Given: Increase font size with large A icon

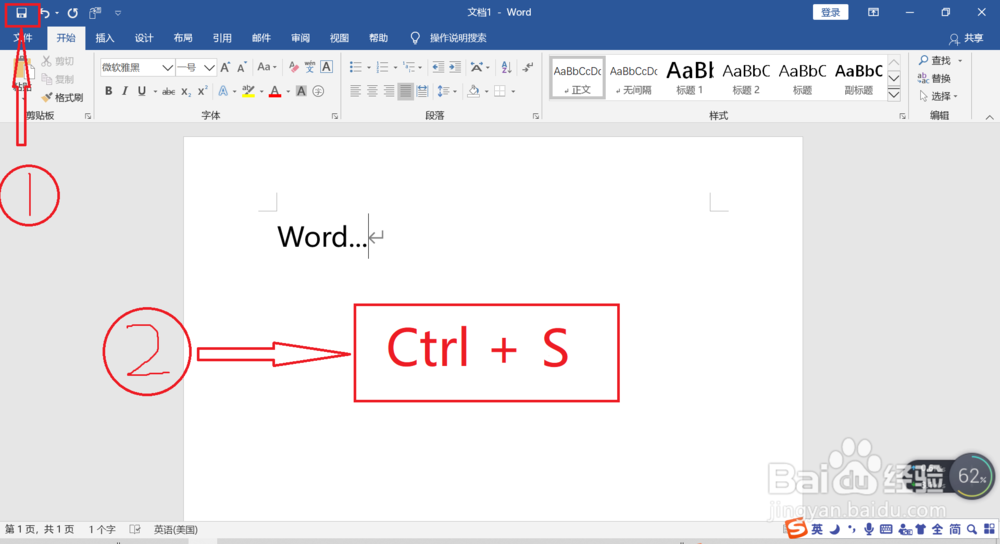Looking at the screenshot, I should (x=225, y=67).
